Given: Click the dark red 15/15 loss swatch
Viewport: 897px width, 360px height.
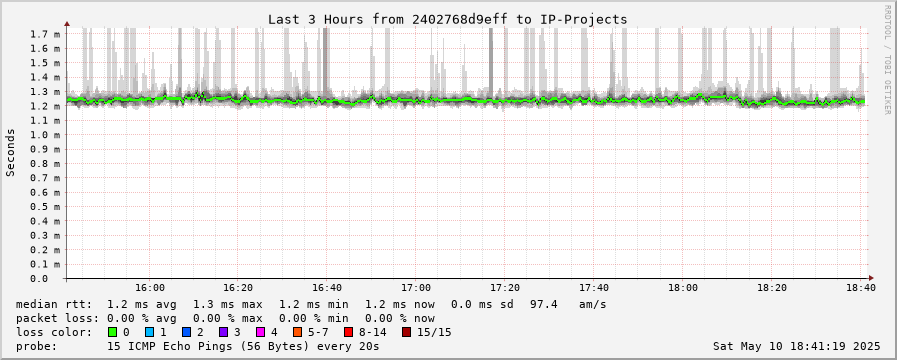Looking at the screenshot, I should click(406, 332).
